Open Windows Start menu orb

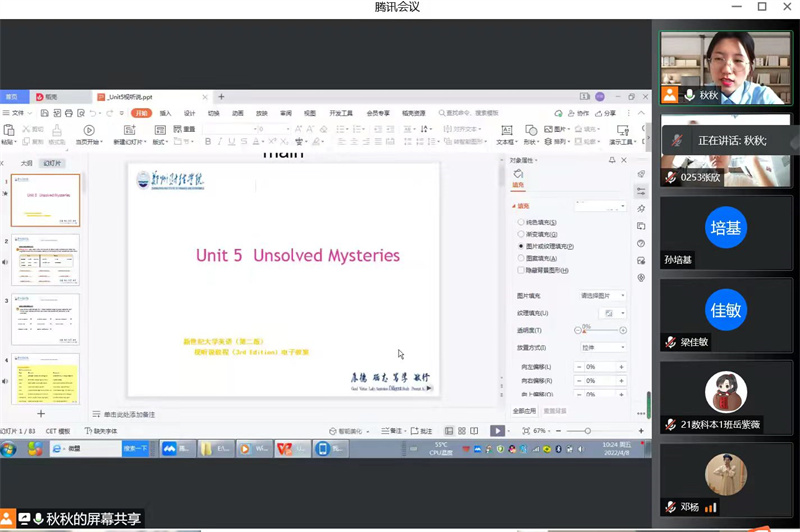click(x=9, y=449)
